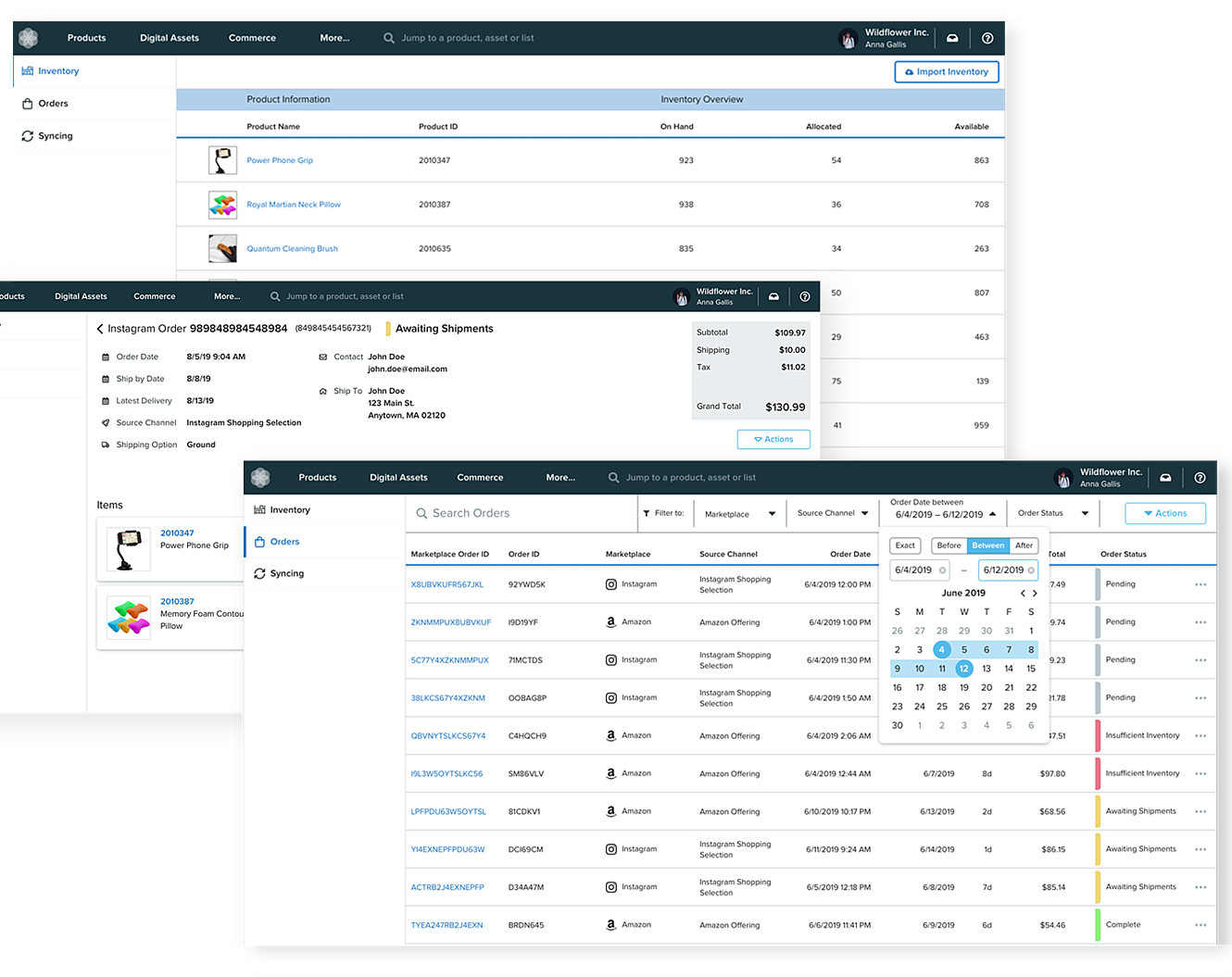Select After date filter mode
This screenshot has height=977, width=1232.
[x=1024, y=545]
